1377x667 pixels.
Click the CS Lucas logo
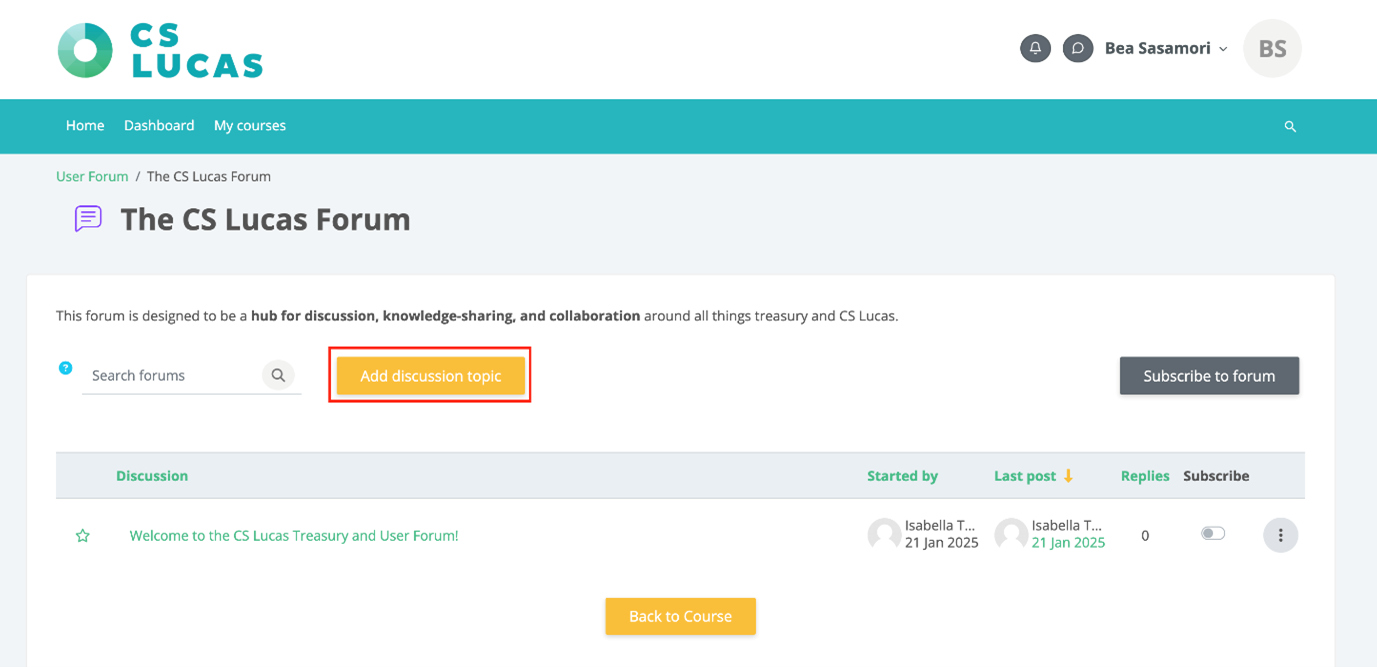pos(160,50)
